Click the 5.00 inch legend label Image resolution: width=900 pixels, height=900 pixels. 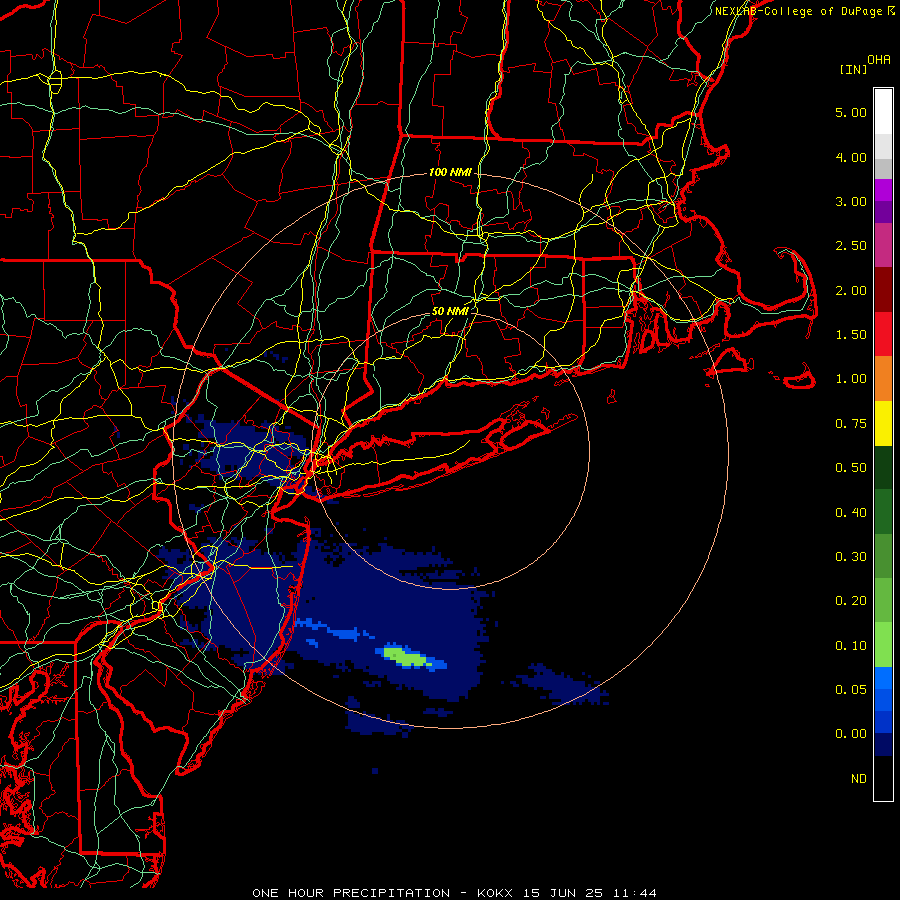click(x=851, y=112)
